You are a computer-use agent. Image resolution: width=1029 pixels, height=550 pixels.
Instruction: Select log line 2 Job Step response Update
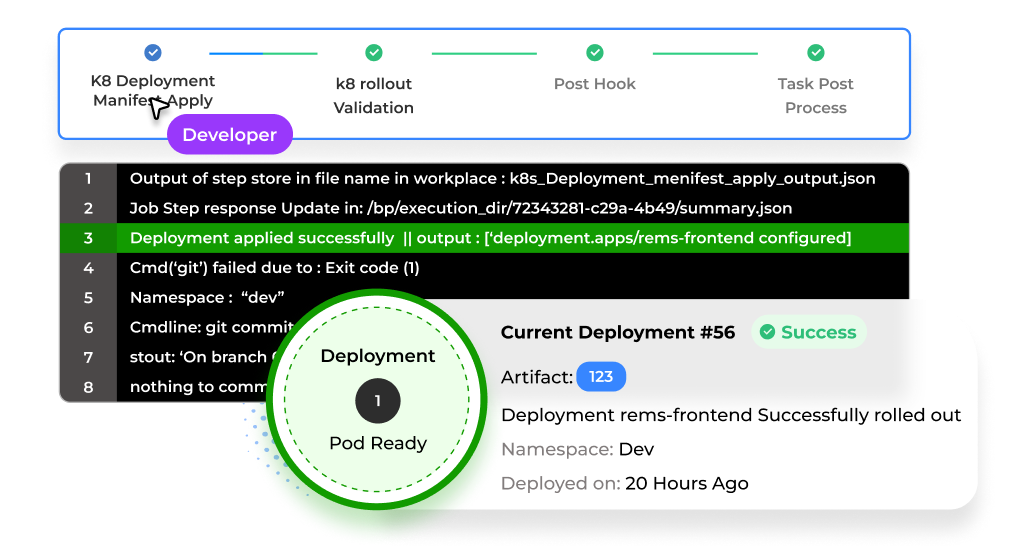click(x=460, y=209)
